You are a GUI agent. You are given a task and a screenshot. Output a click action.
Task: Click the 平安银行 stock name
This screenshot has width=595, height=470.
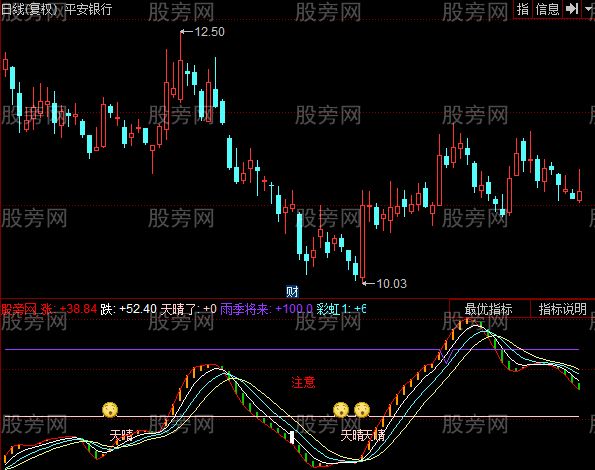pos(88,9)
